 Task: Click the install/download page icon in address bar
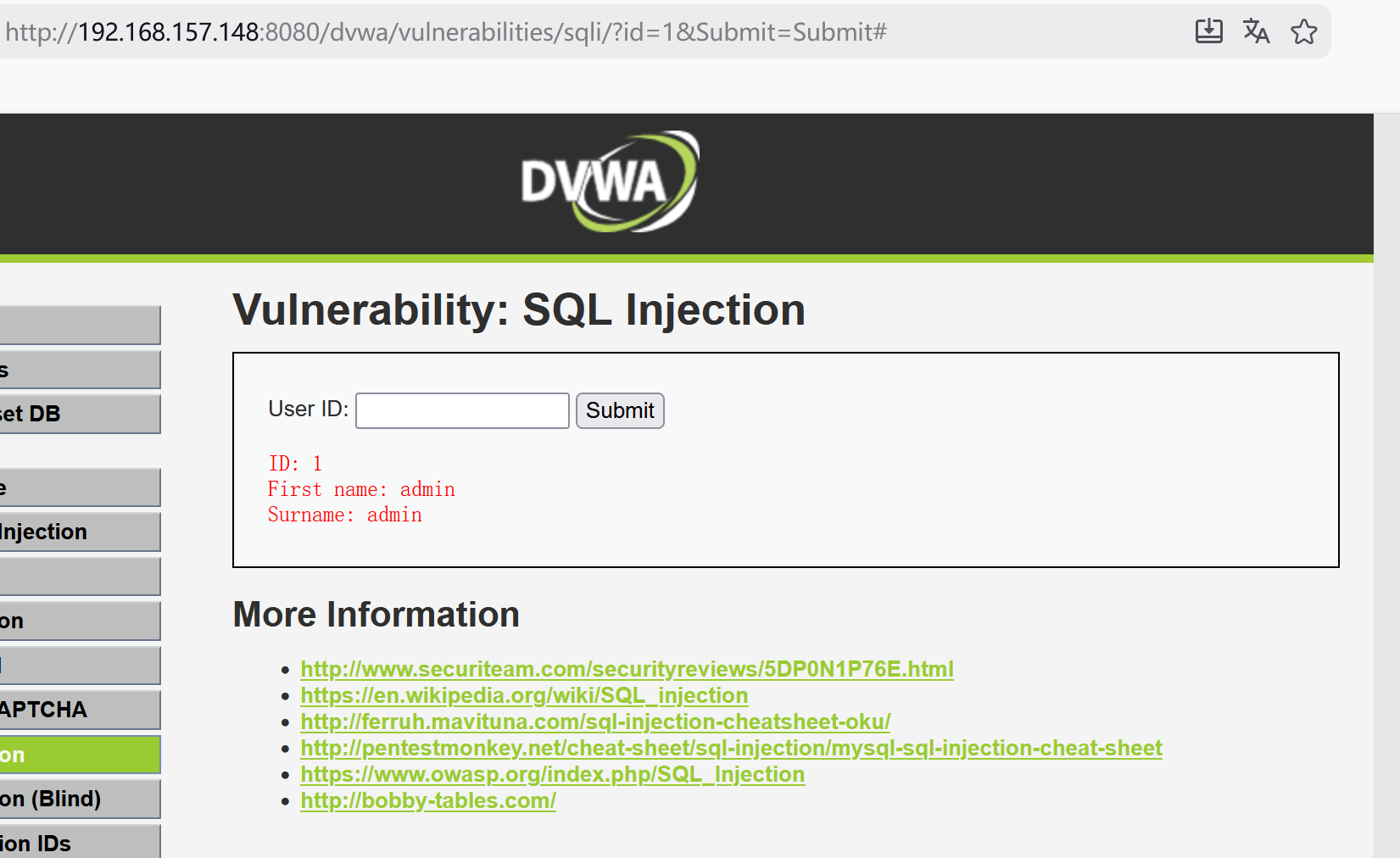1208,31
